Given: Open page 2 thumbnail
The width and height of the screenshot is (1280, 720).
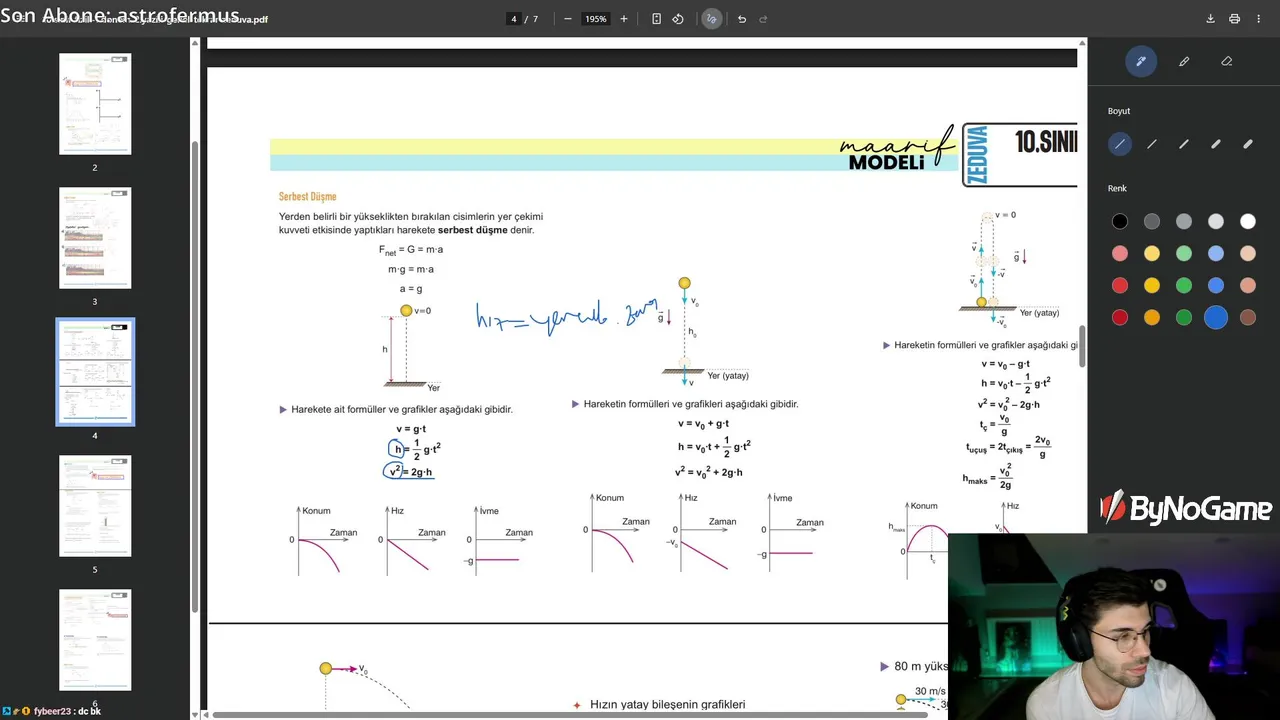Looking at the screenshot, I should [95, 104].
